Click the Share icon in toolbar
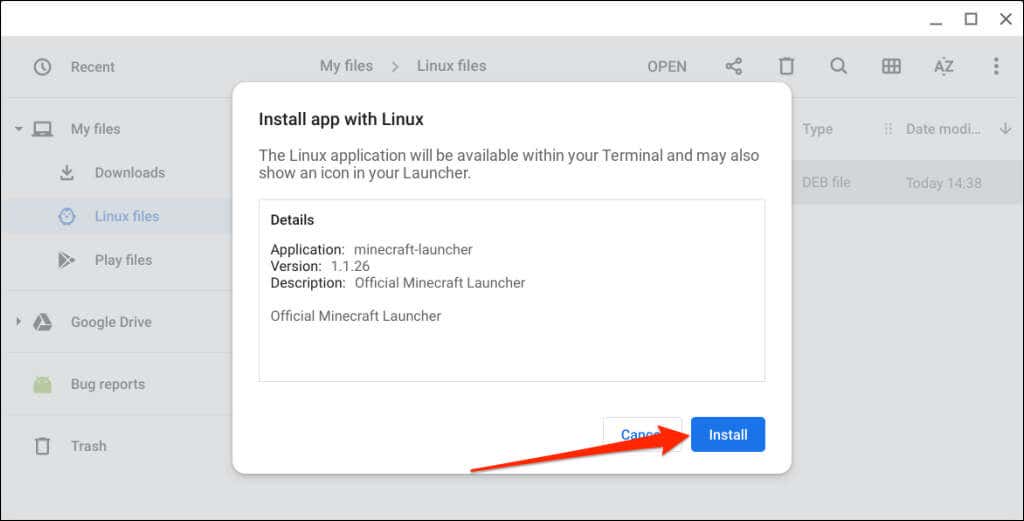Screen dimensions: 1024x521 (734, 66)
